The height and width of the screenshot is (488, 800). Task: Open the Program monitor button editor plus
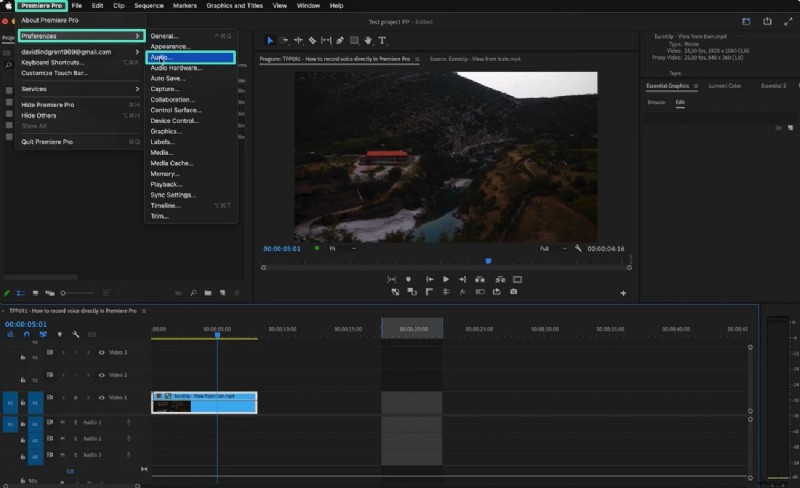(623, 293)
